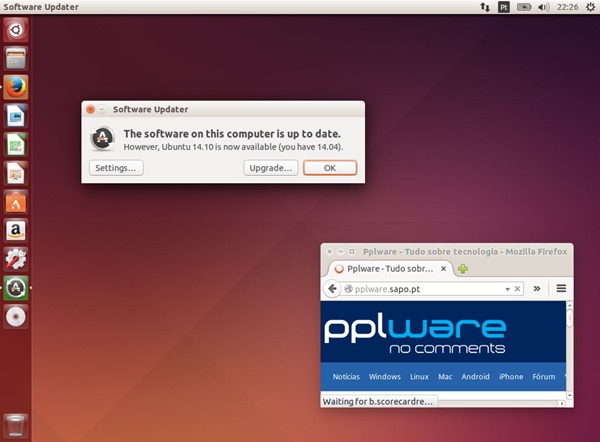Open Ubuntu Software Center from the launcher
Screen dimensions: 600x442
point(16,202)
